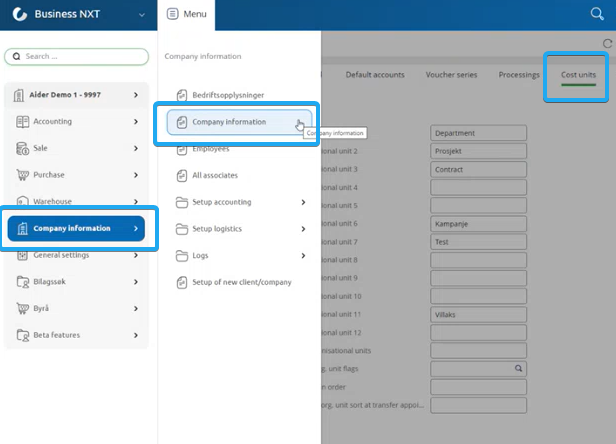
Task: Switch to the Processings tab
Action: click(519, 75)
